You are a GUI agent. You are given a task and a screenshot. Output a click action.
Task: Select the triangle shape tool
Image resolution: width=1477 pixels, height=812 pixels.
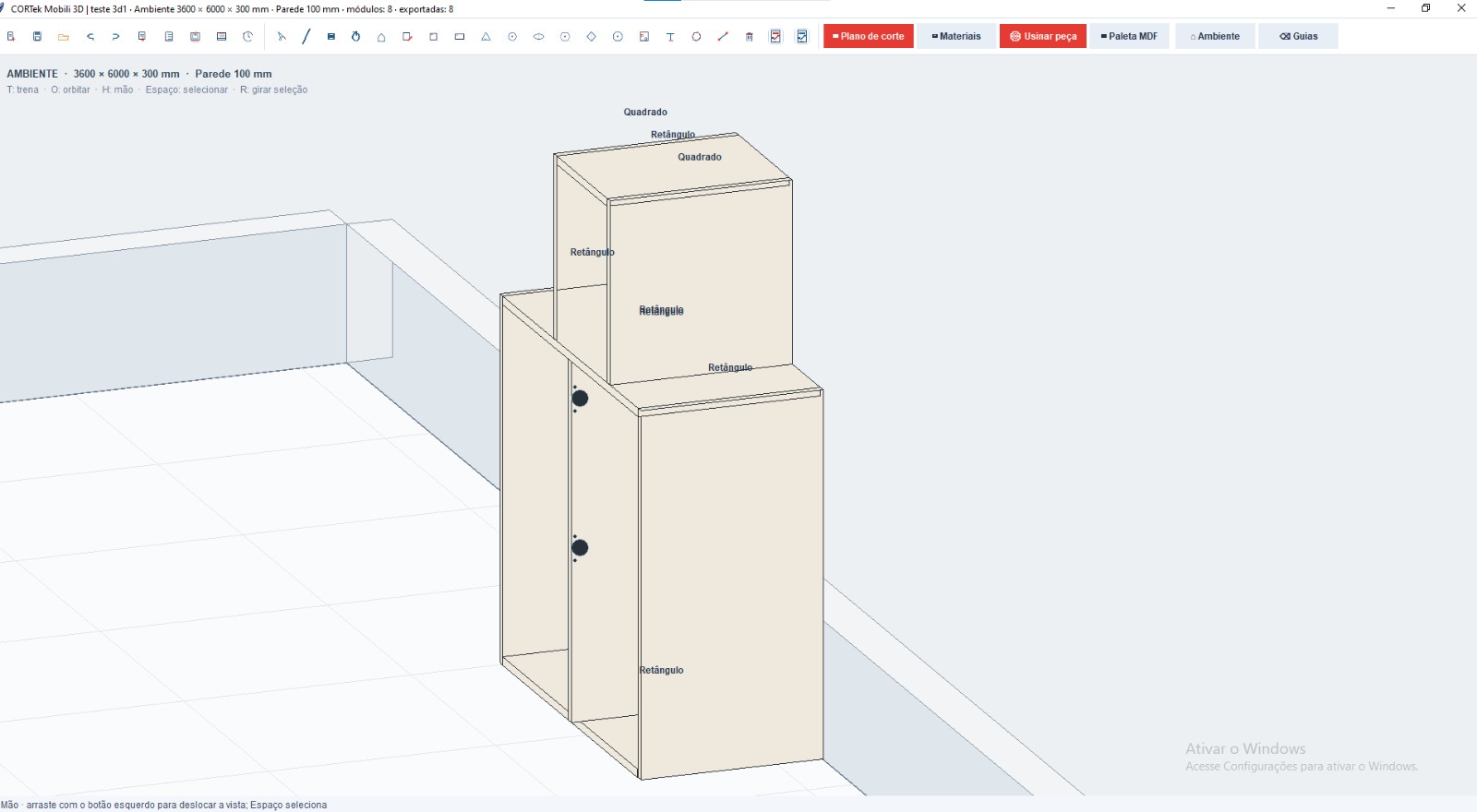[486, 37]
